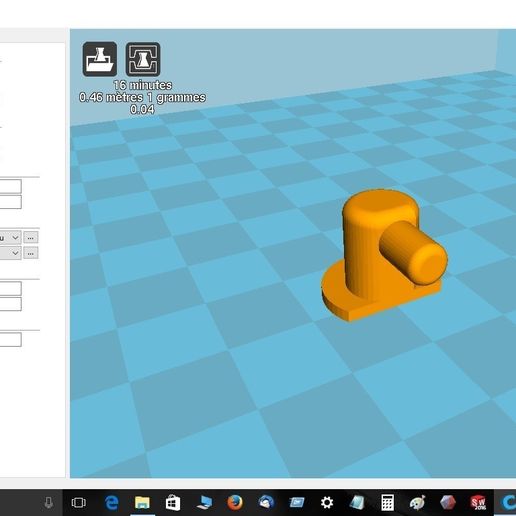The height and width of the screenshot is (516, 516).
Task: Click the '0.46 mètres 1 grammes' text
Action: click(142, 97)
